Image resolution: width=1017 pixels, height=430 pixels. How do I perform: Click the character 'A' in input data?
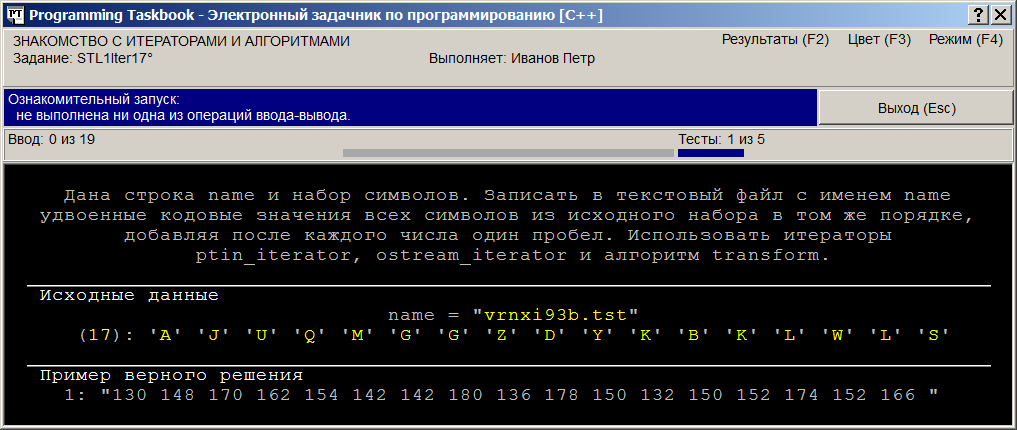point(165,335)
